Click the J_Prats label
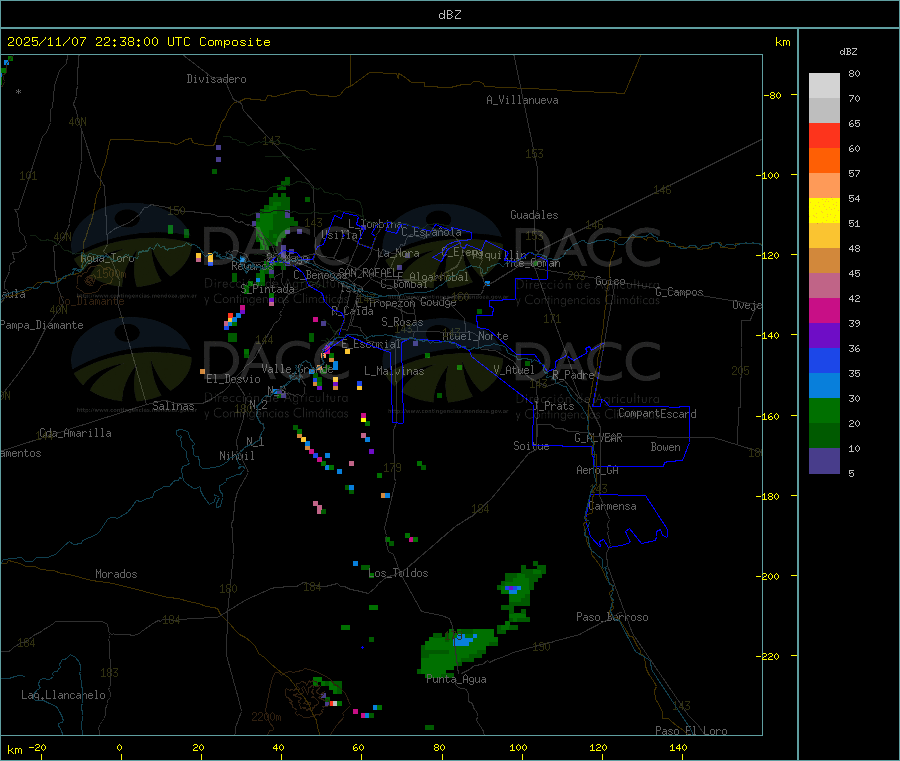This screenshot has width=900, height=761. click(x=554, y=406)
